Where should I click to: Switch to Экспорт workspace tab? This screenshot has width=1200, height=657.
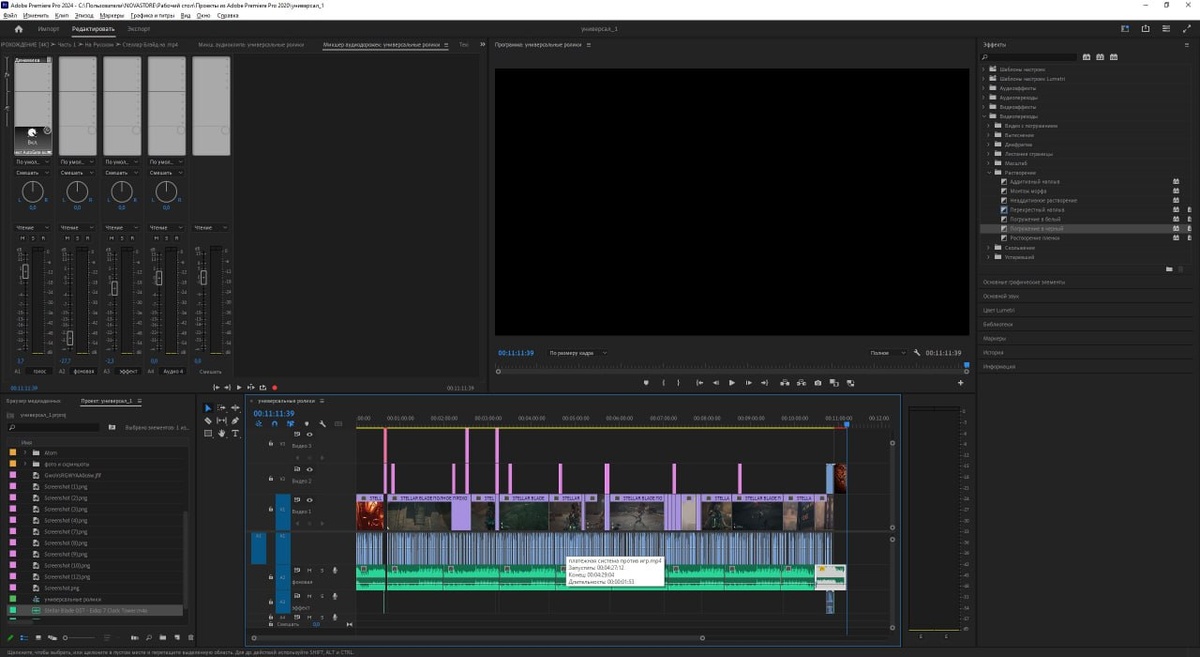tap(138, 29)
